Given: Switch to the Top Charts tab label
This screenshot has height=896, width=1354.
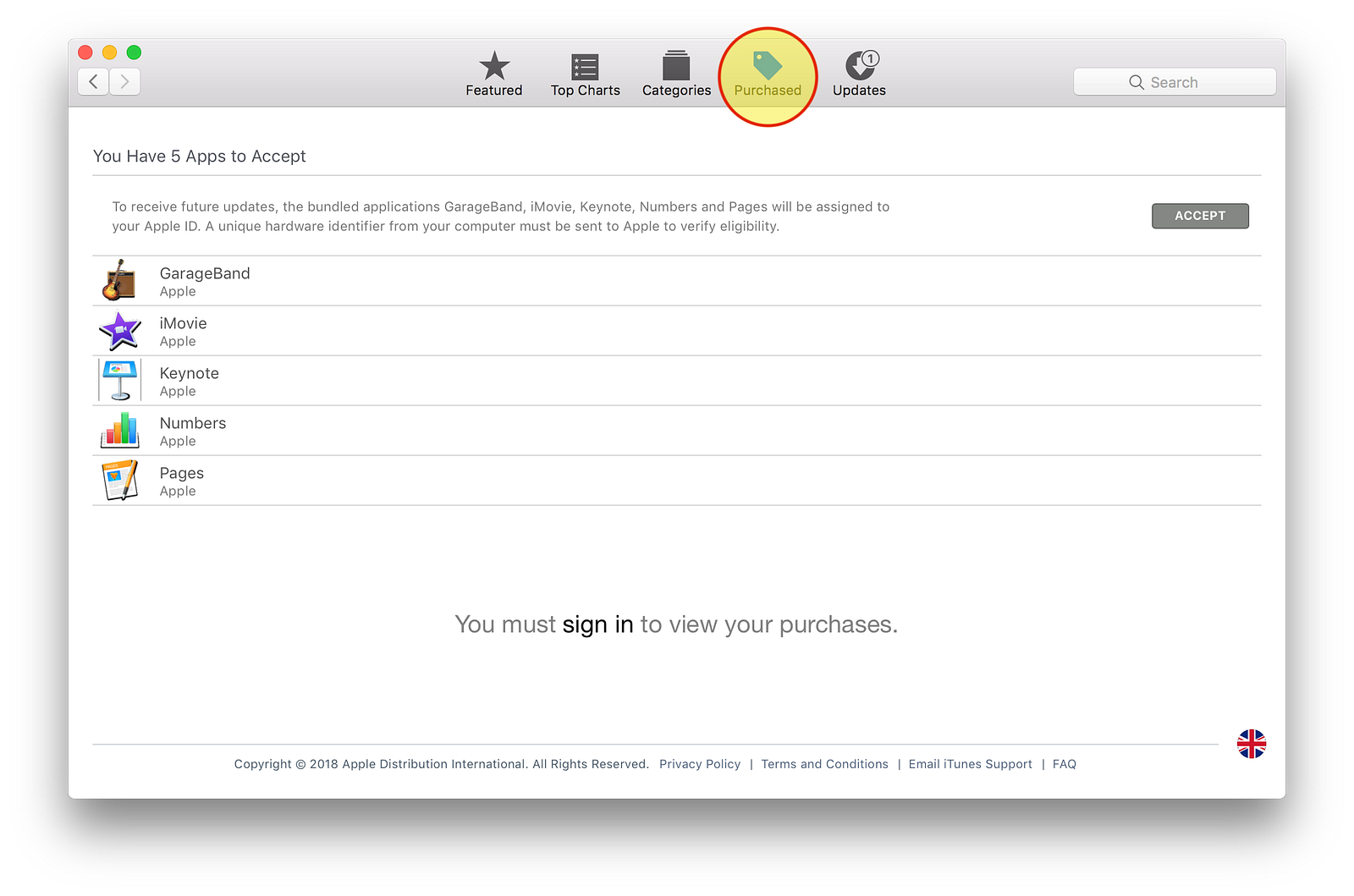Looking at the screenshot, I should [x=586, y=91].
